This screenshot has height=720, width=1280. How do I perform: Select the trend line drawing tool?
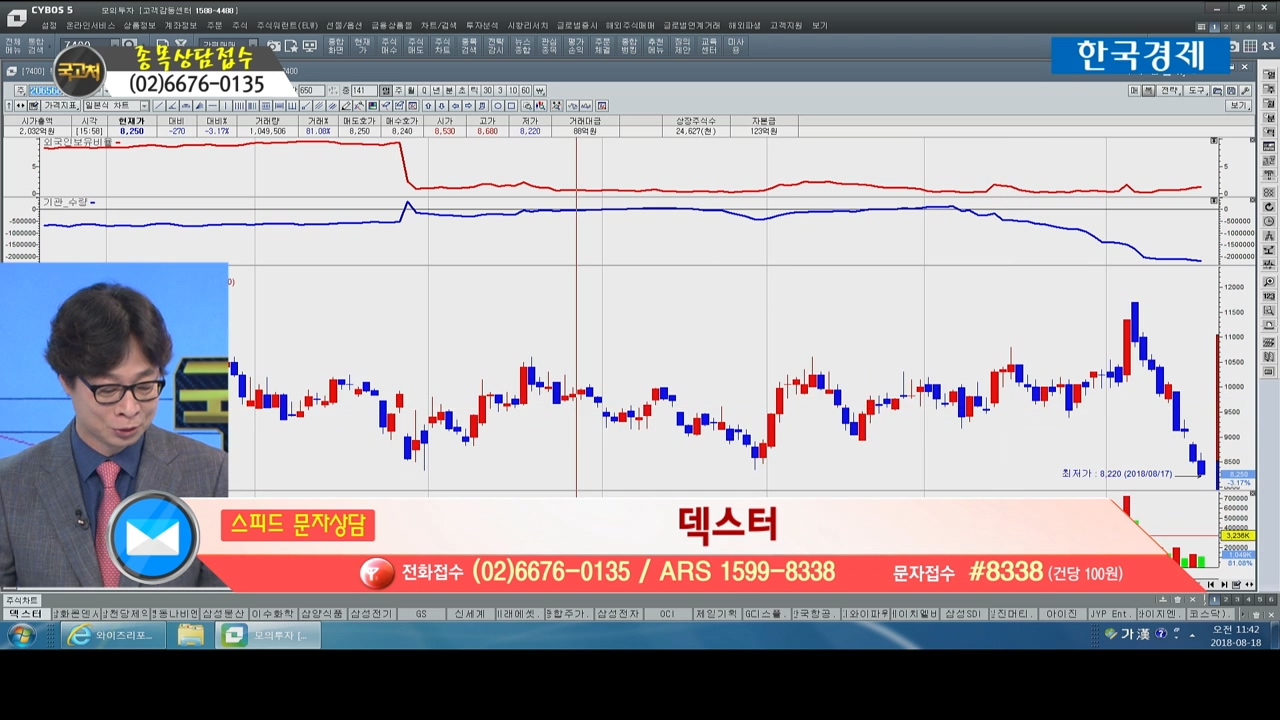pos(160,106)
